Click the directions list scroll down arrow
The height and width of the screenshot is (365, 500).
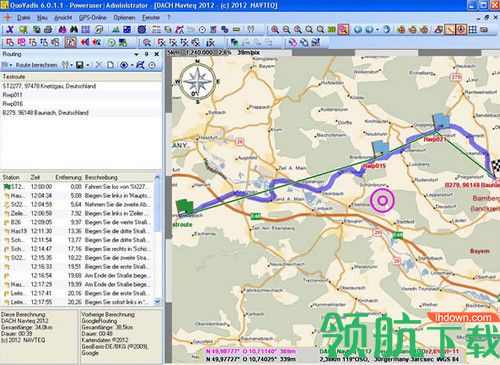point(157,302)
